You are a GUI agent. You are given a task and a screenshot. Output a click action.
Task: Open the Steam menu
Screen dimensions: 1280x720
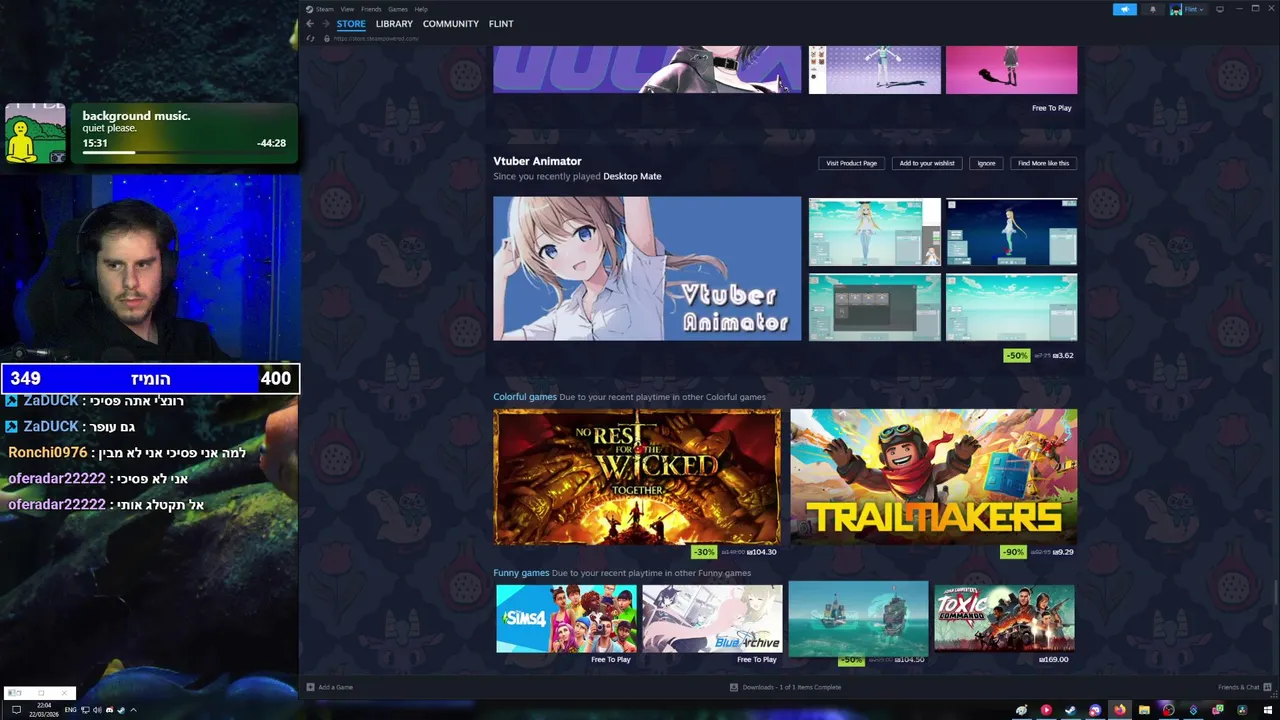coord(325,9)
